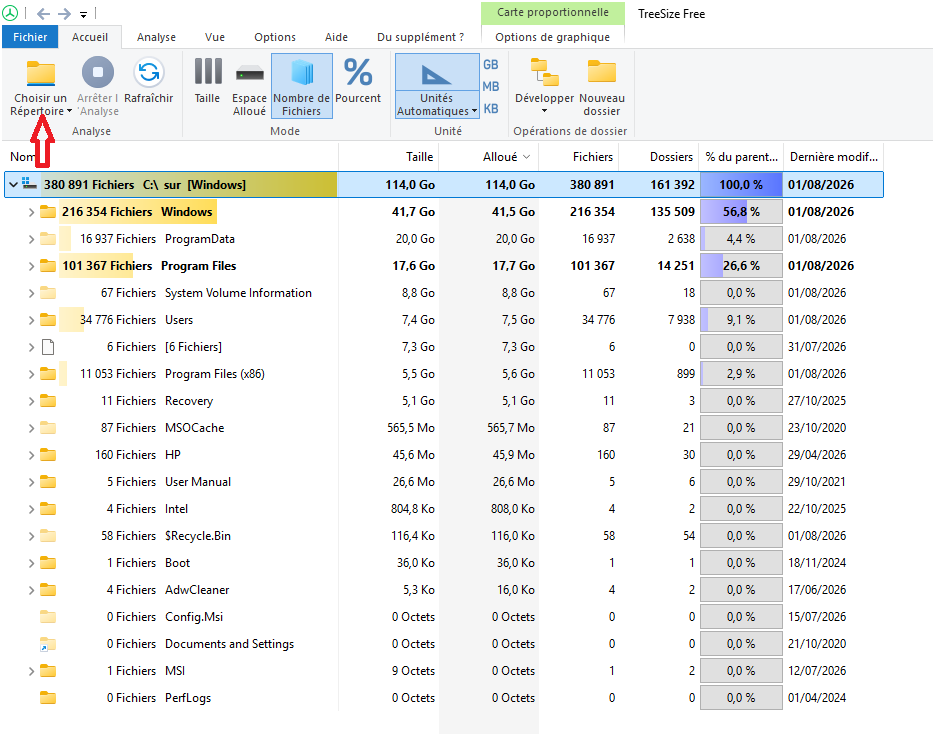Collapse the C:\ root node
Viewport: 935px width, 736px height.
point(13,185)
